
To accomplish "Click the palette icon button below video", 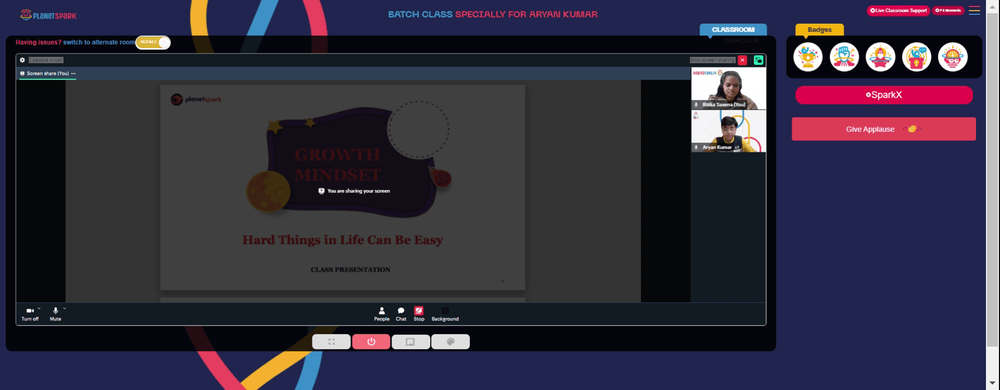I will (450, 342).
